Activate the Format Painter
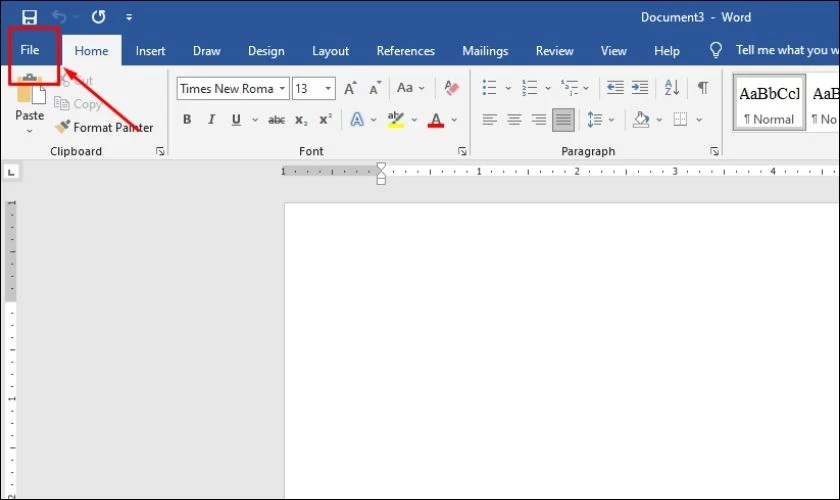This screenshot has height=500, width=840. tap(104, 128)
